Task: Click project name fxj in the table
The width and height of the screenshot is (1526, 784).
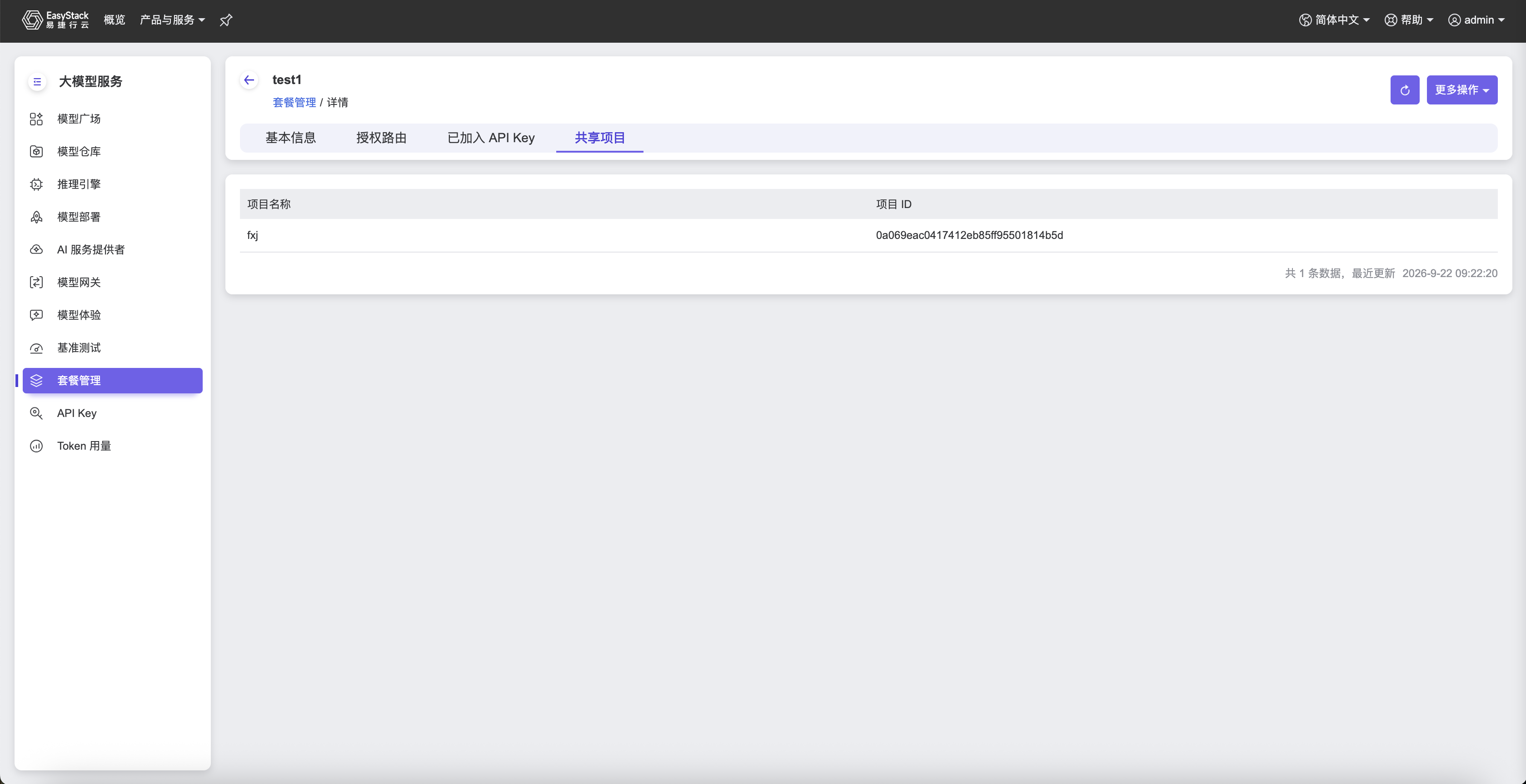Action: [252, 235]
